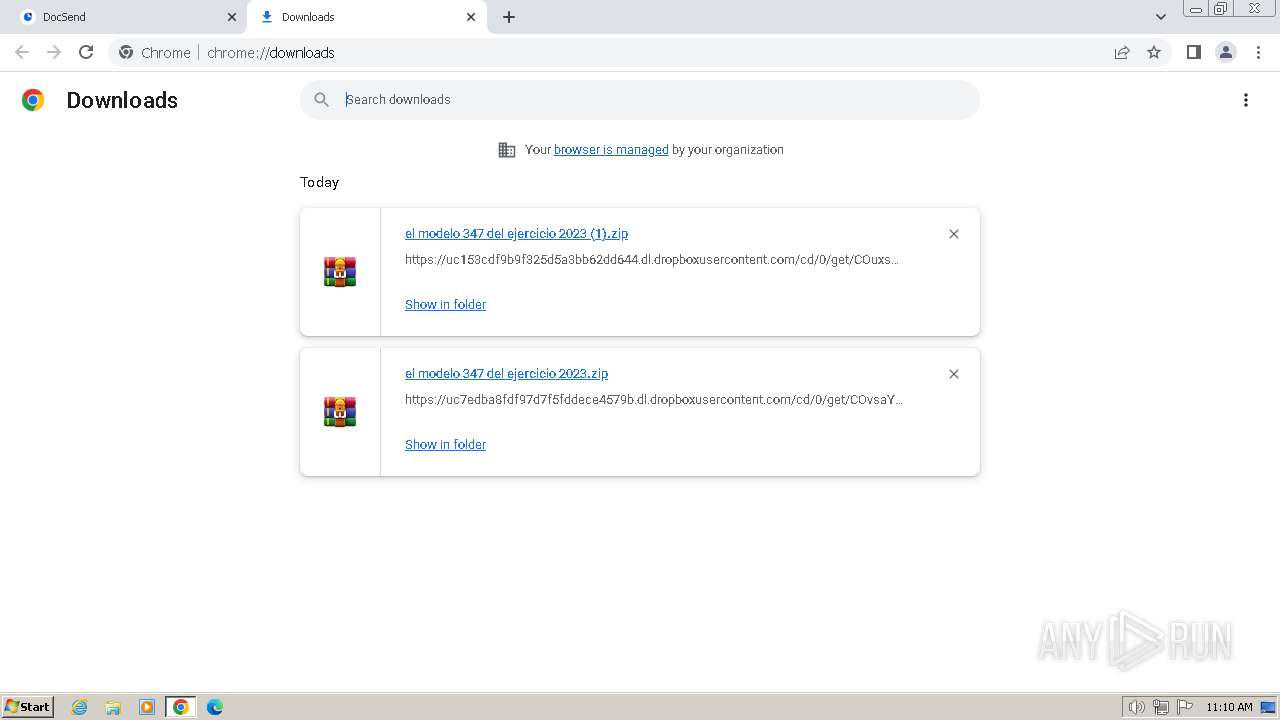1280x720 pixels.
Task: Toggle the side panel icon
Action: click(1193, 52)
